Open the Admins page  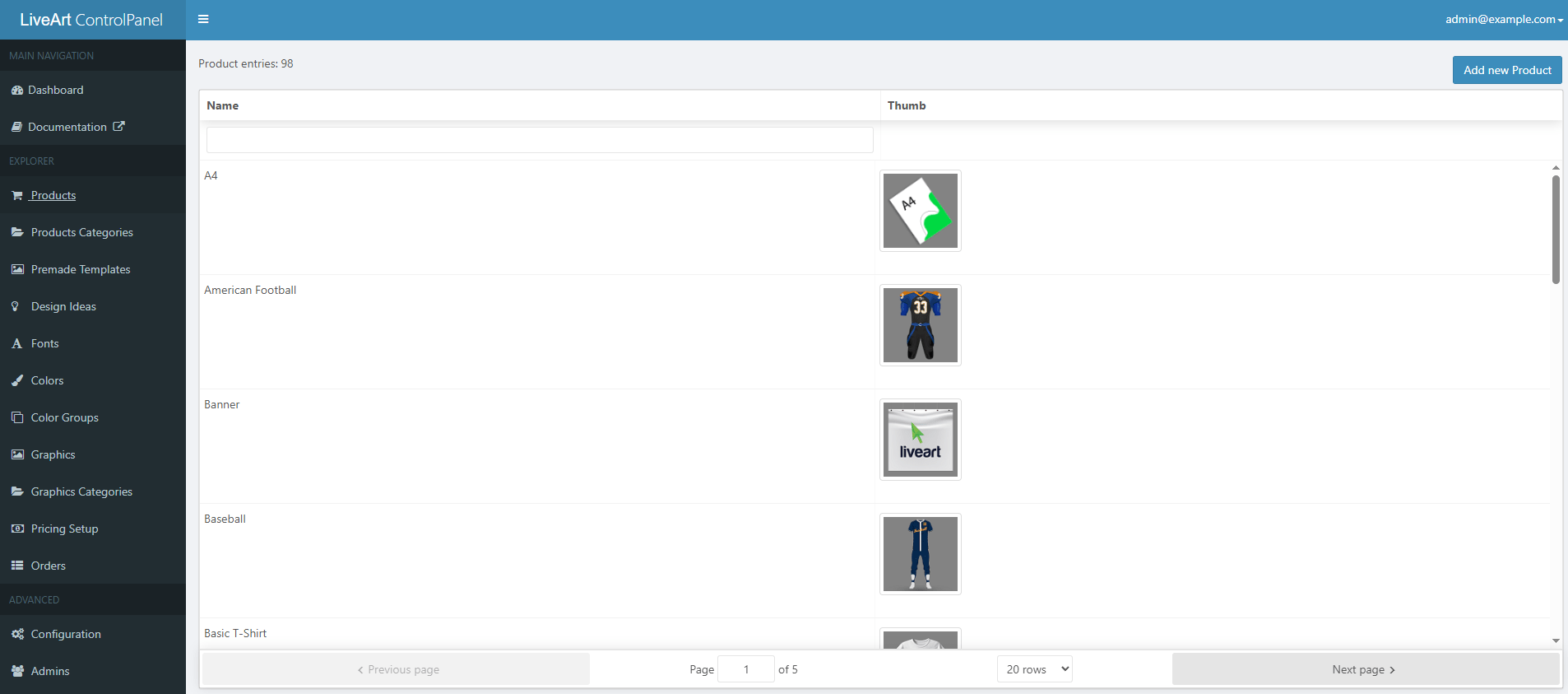[x=93, y=671]
